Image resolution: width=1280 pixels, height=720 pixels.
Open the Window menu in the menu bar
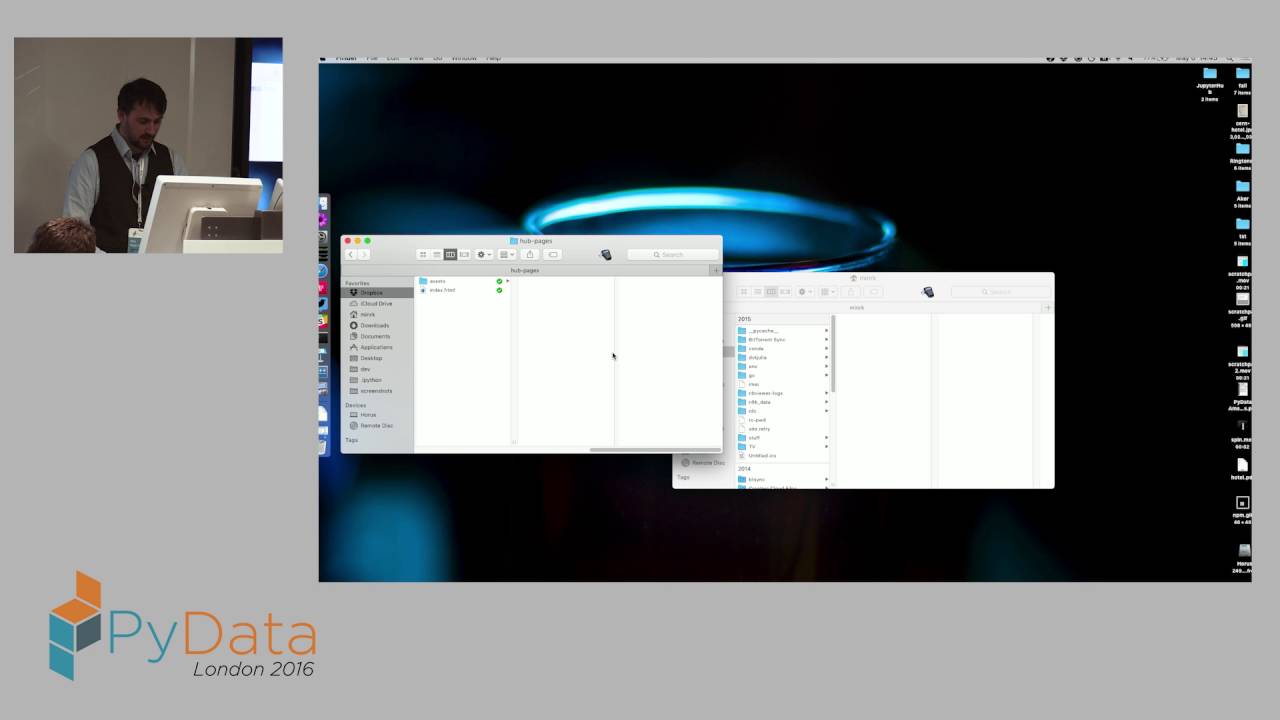464,59
